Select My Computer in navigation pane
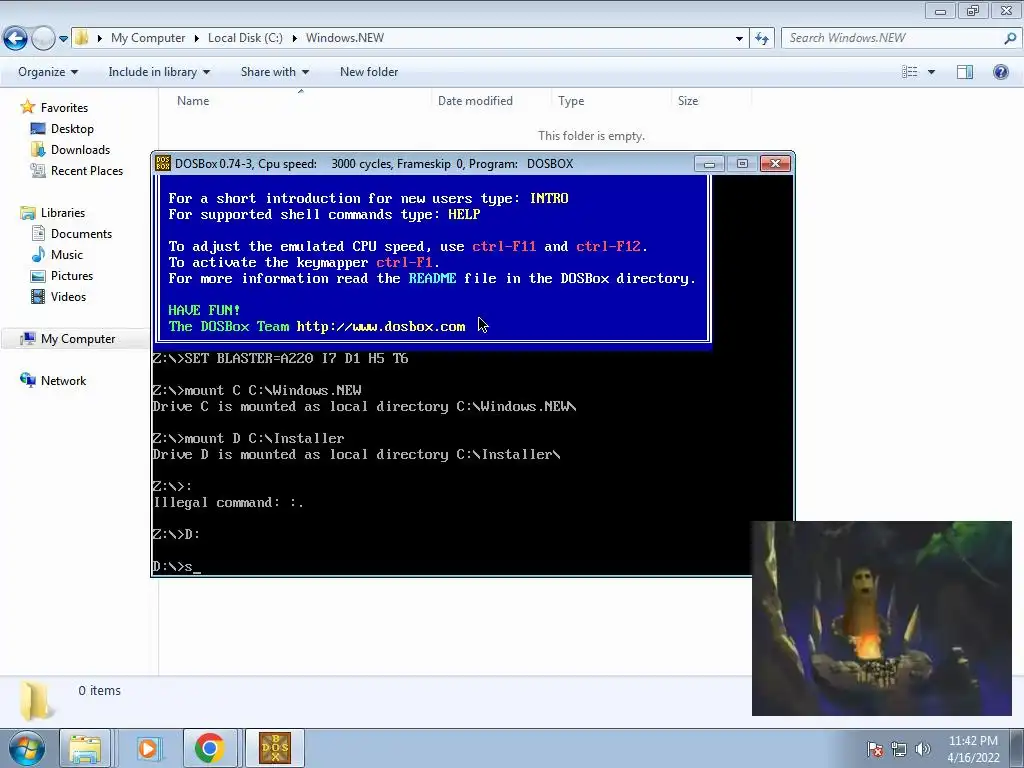1024x768 pixels. (x=68, y=338)
